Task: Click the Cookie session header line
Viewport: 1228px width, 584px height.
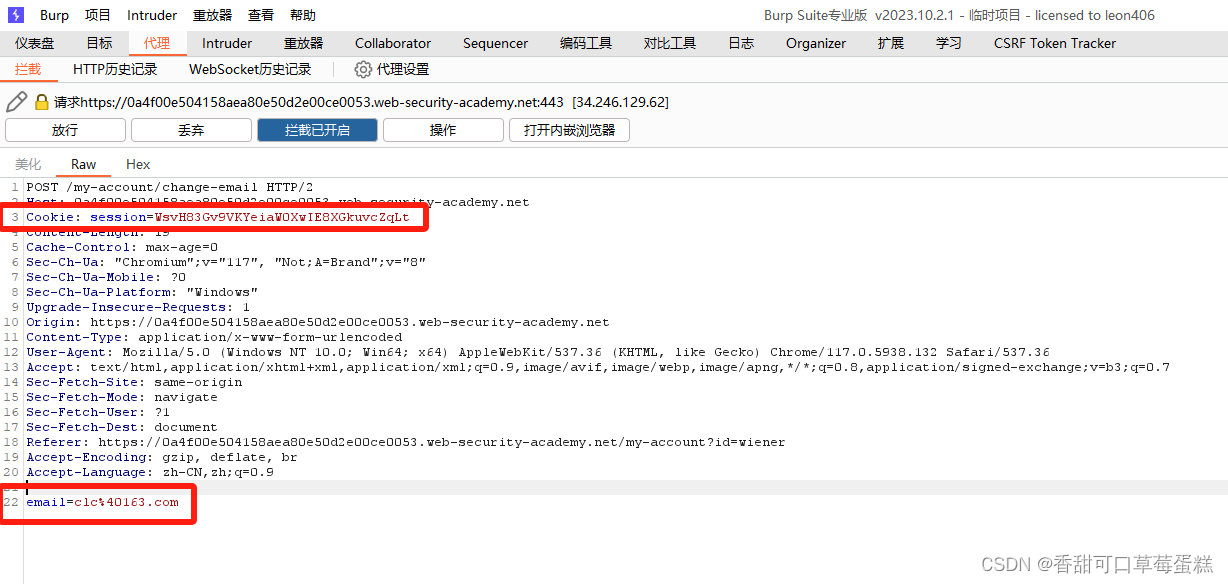Action: click(x=218, y=217)
